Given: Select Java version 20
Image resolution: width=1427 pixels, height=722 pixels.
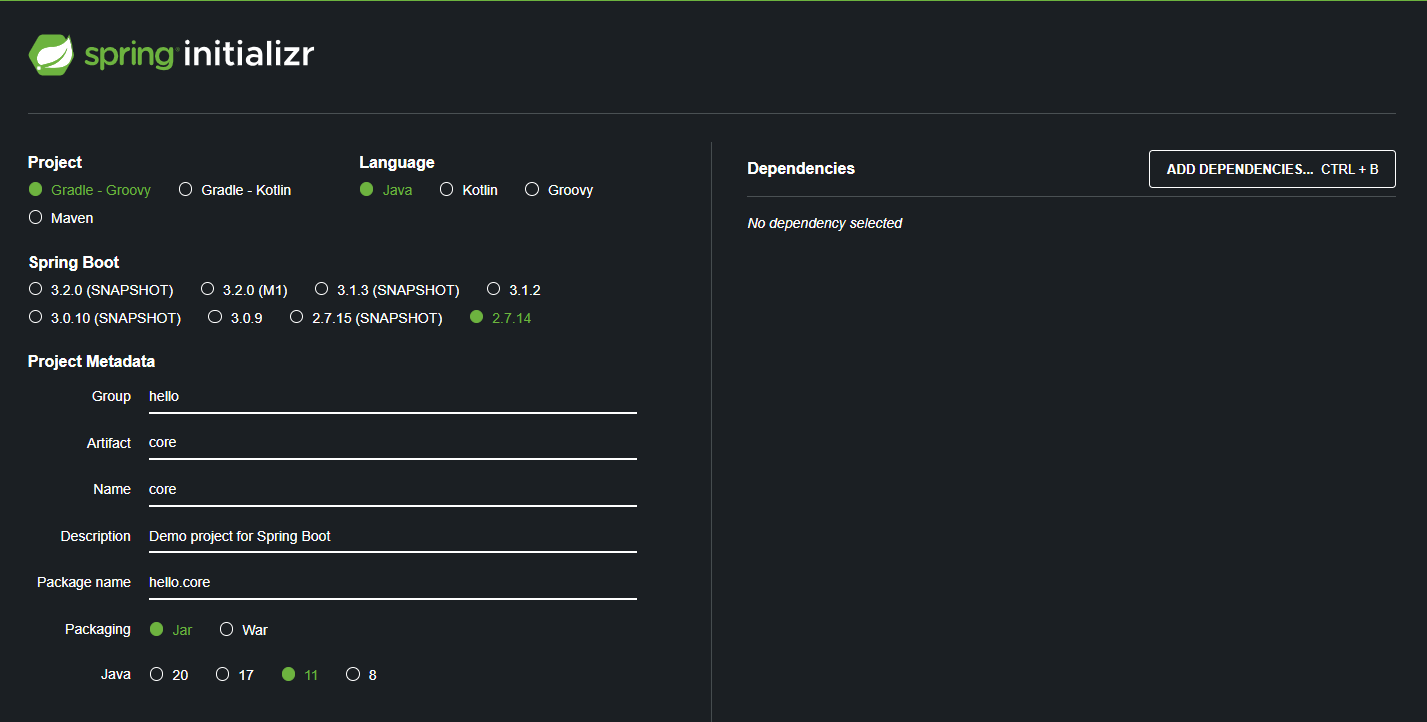Looking at the screenshot, I should point(169,675).
